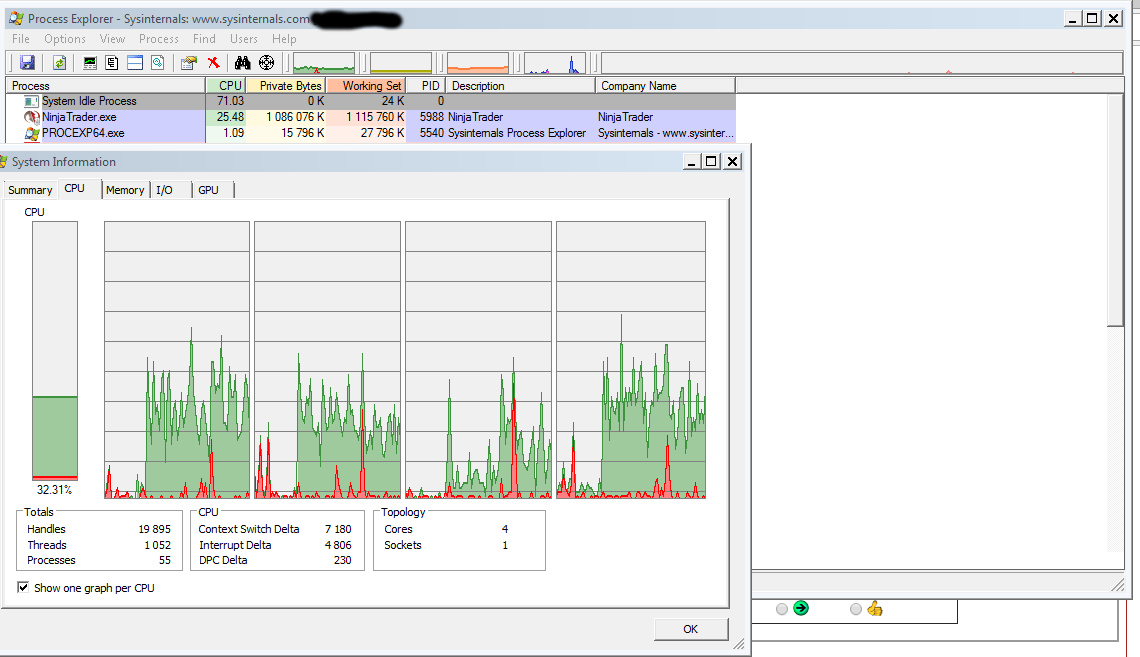The width and height of the screenshot is (1140, 657).
Task: Sort by Private Bytes column header
Action: (286, 86)
